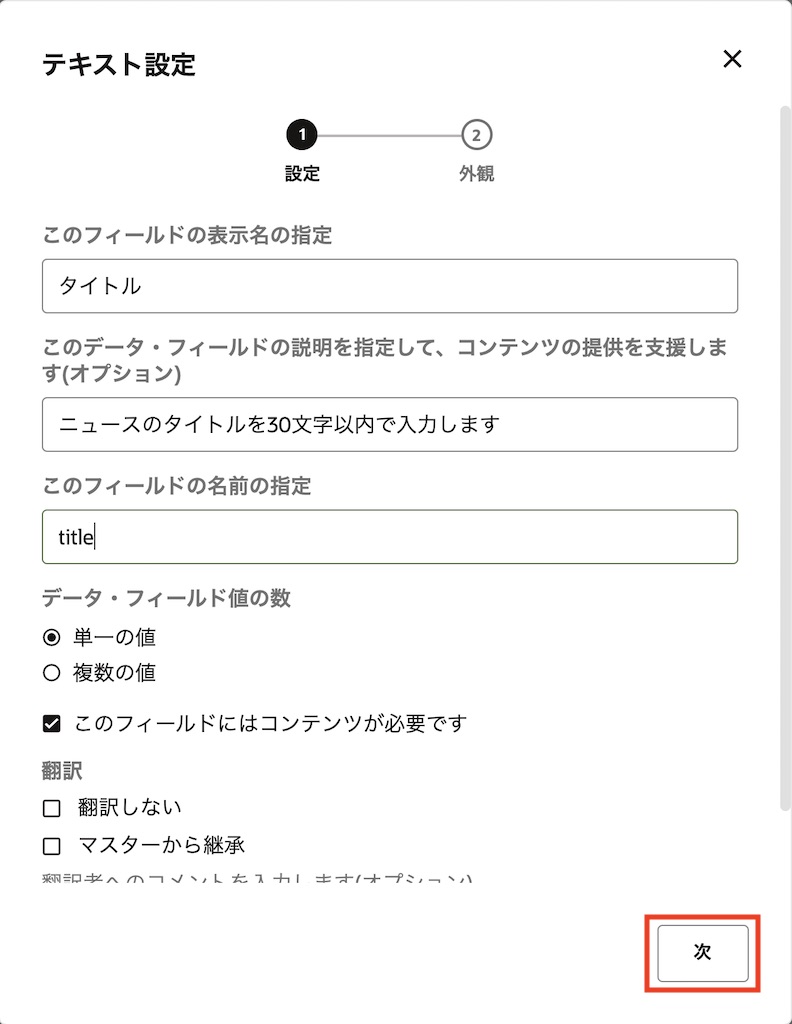Click step 2 circle labeled 外観

(x=474, y=131)
